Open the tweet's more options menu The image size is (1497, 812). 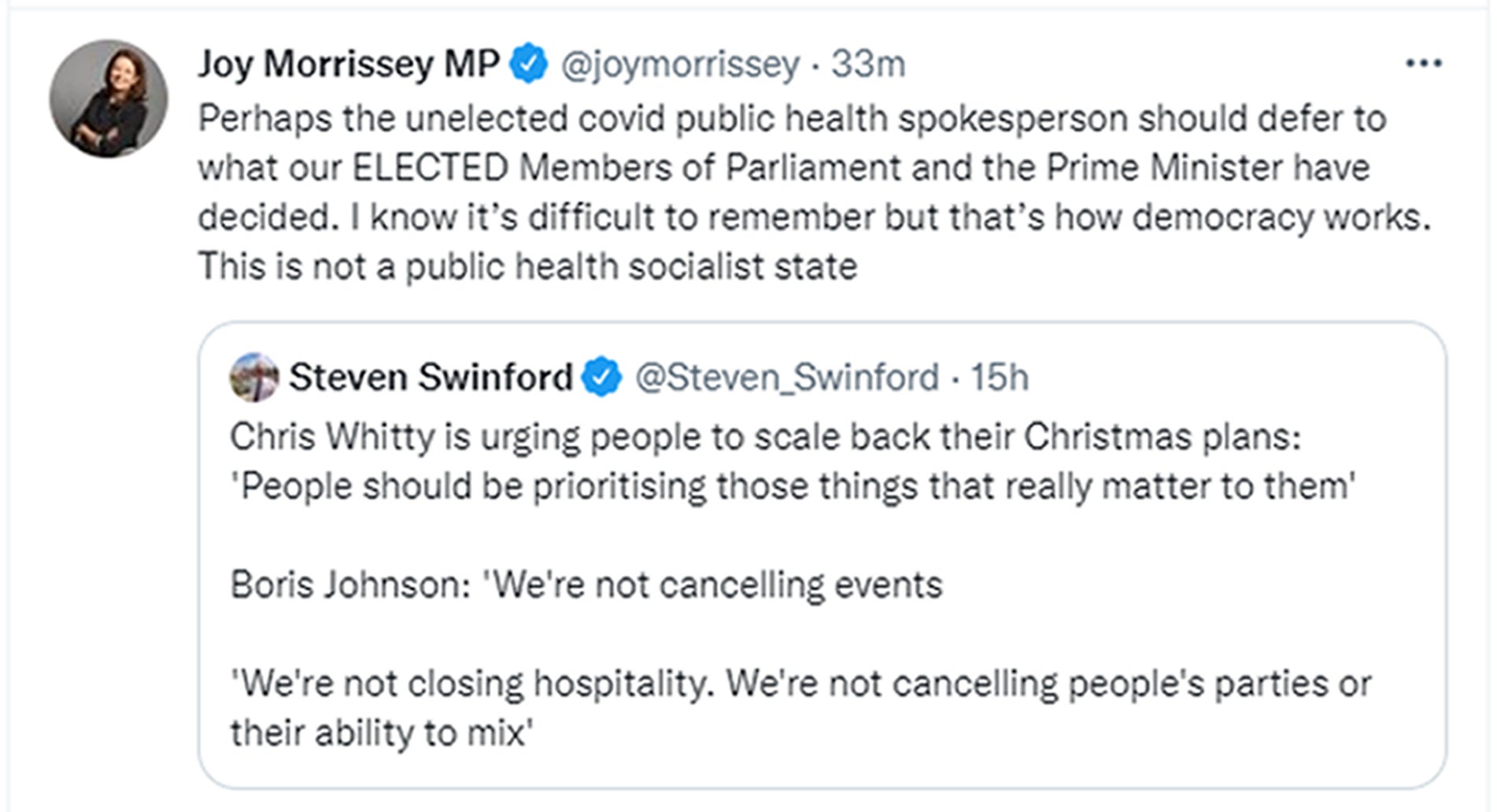pos(1423,64)
